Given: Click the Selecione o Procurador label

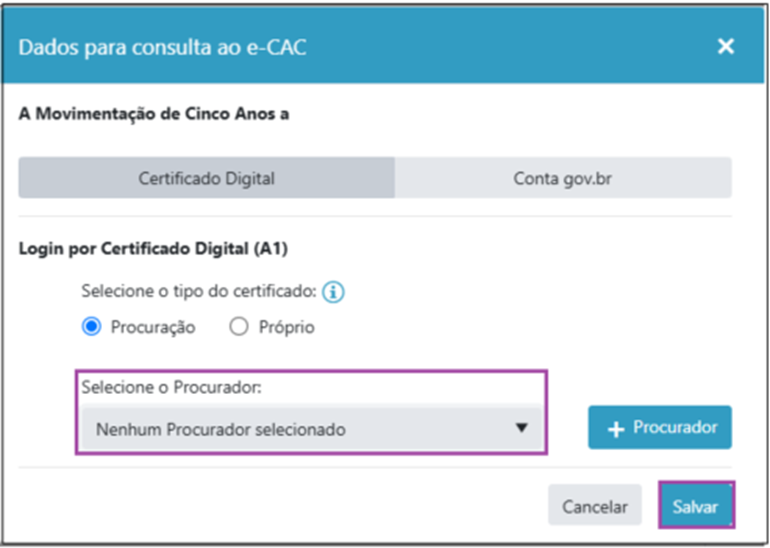Looking at the screenshot, I should pos(171,387).
